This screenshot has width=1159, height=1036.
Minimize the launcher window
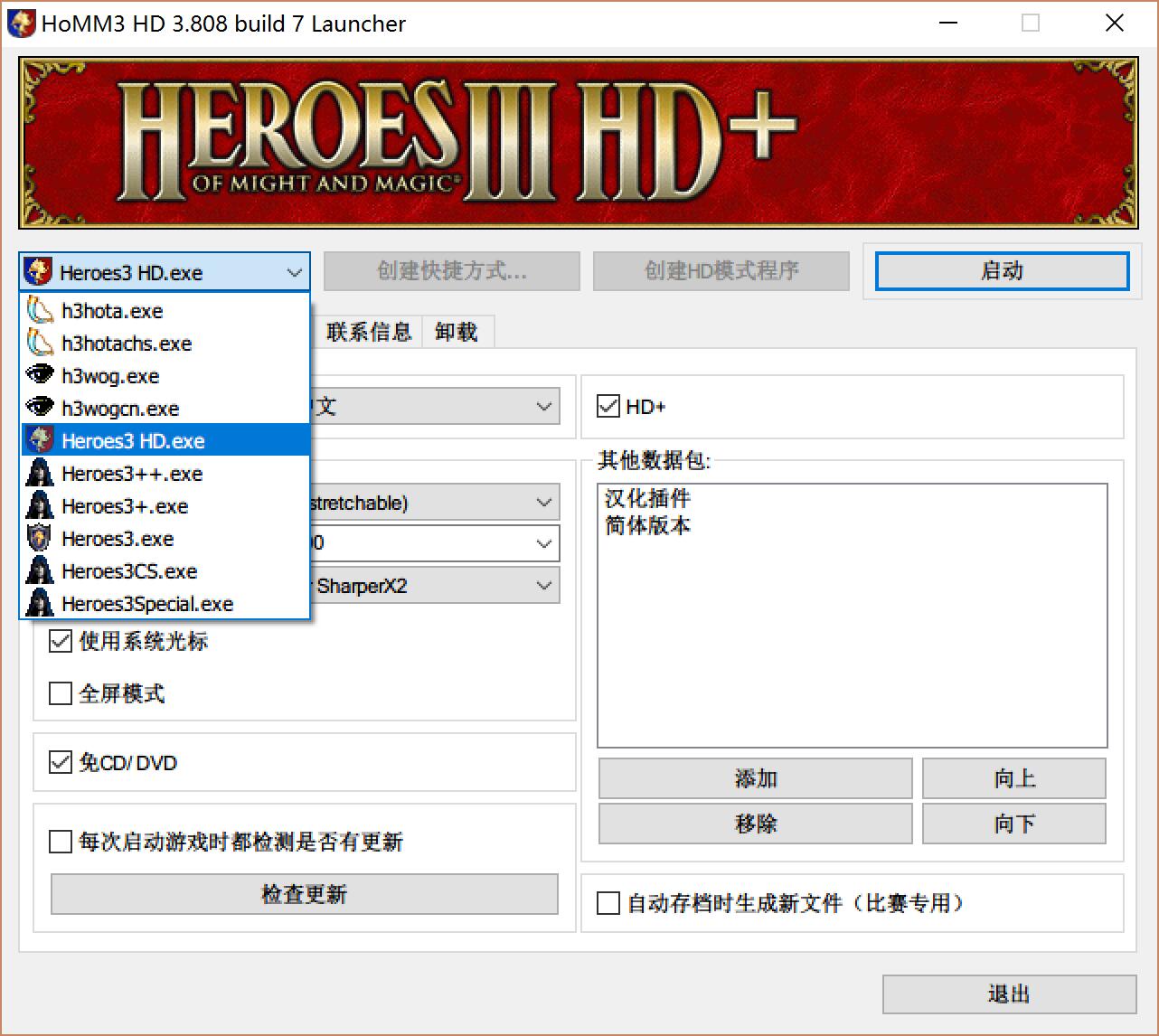948,24
